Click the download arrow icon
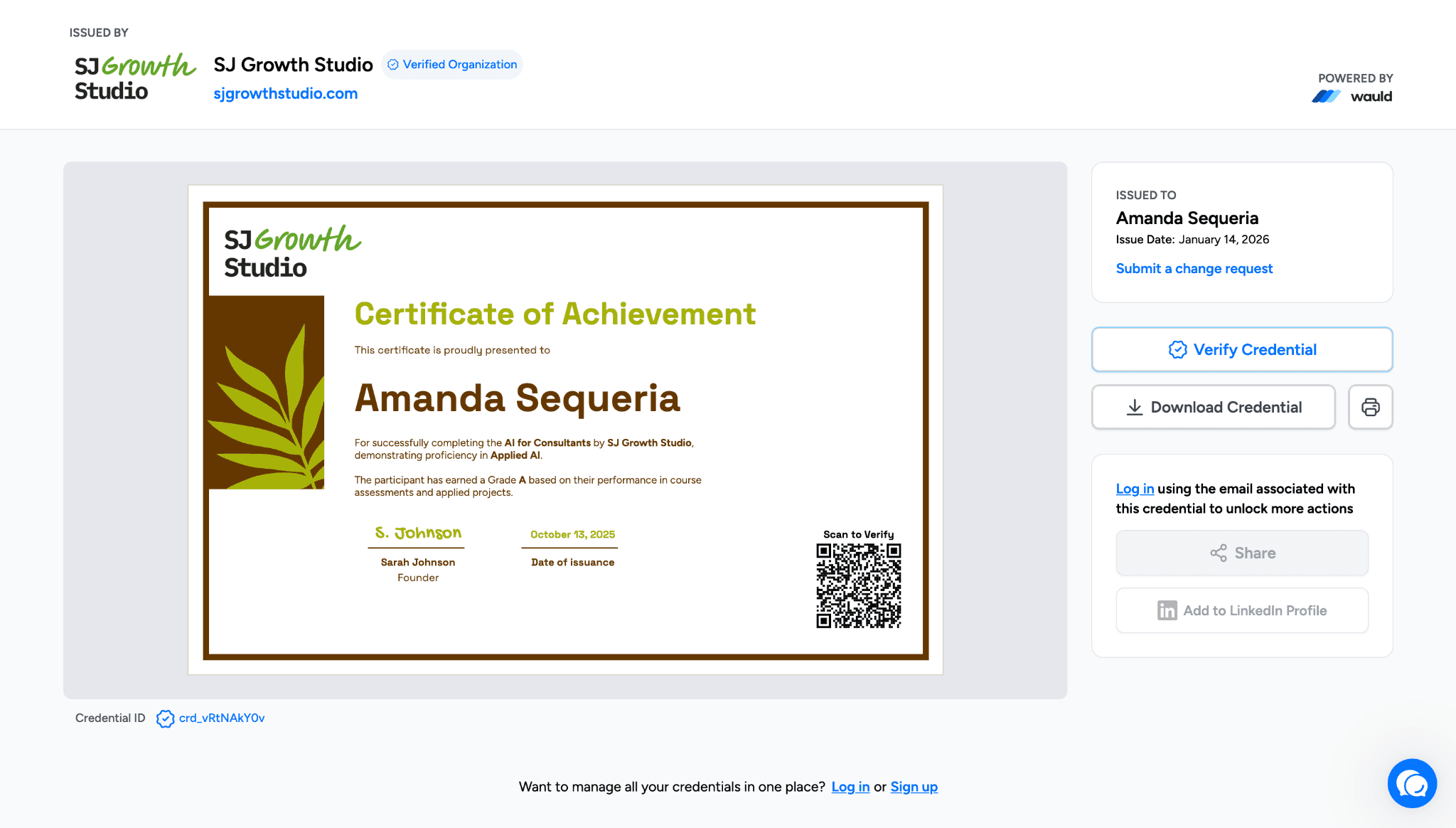 [x=1135, y=407]
